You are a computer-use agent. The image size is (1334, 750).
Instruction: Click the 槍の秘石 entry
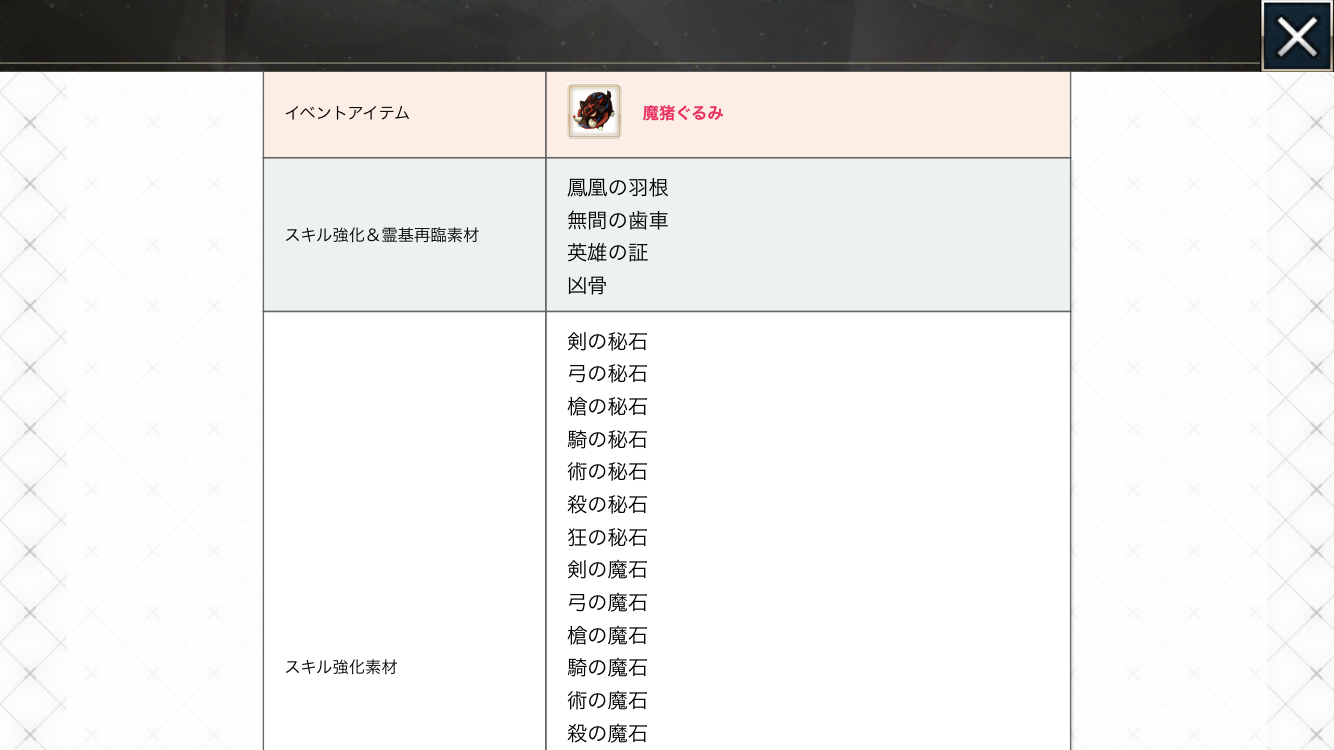[x=607, y=407]
